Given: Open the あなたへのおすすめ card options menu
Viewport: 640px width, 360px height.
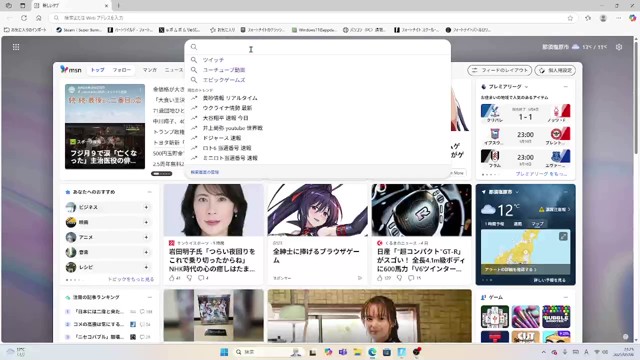Looking at the screenshot, I should pos(149,192).
